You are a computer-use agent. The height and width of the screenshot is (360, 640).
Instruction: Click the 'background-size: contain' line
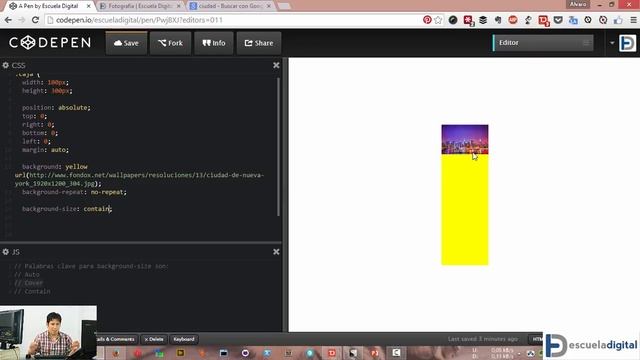click(67, 209)
